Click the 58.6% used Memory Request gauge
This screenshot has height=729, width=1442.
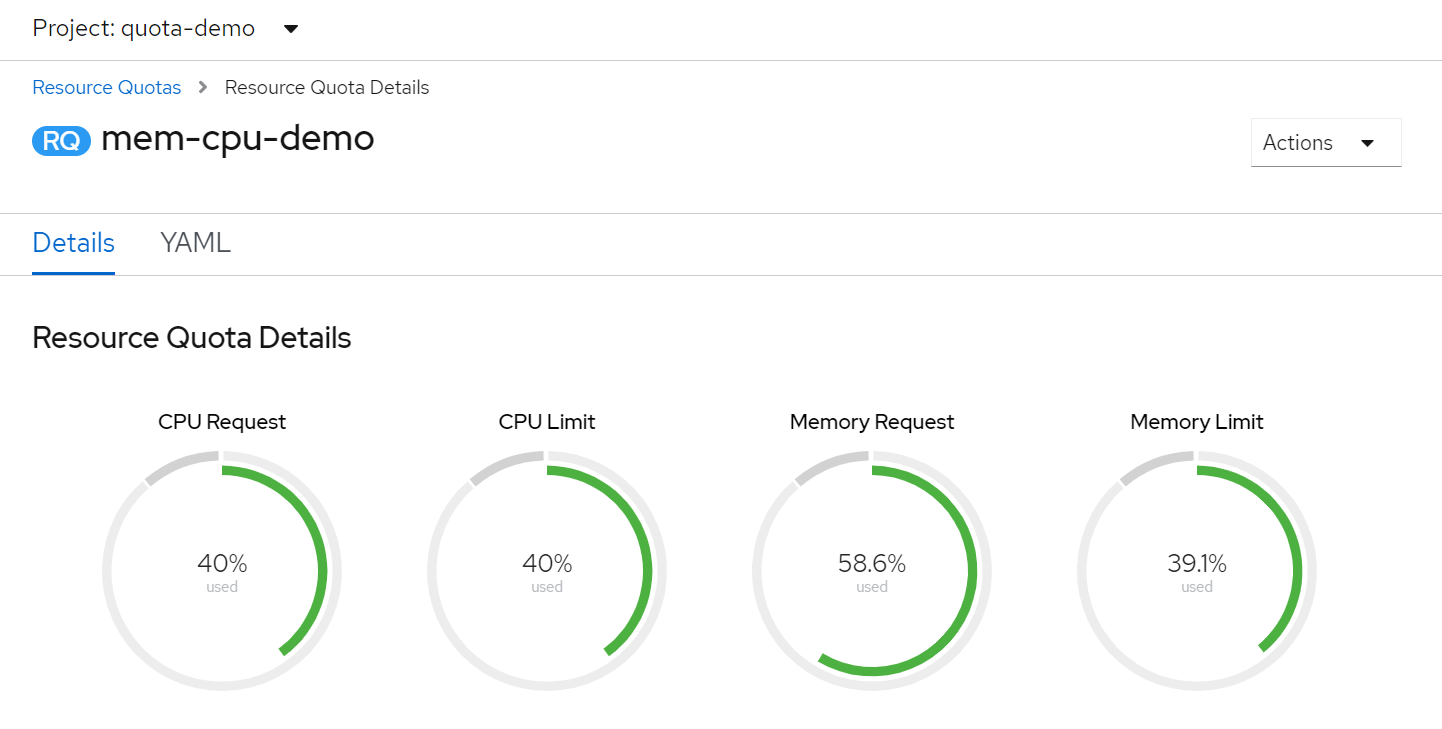coord(871,563)
